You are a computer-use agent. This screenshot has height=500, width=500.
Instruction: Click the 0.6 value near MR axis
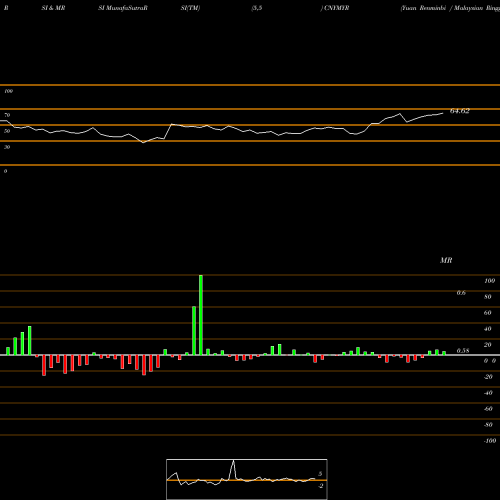pyautogui.click(x=461, y=293)
